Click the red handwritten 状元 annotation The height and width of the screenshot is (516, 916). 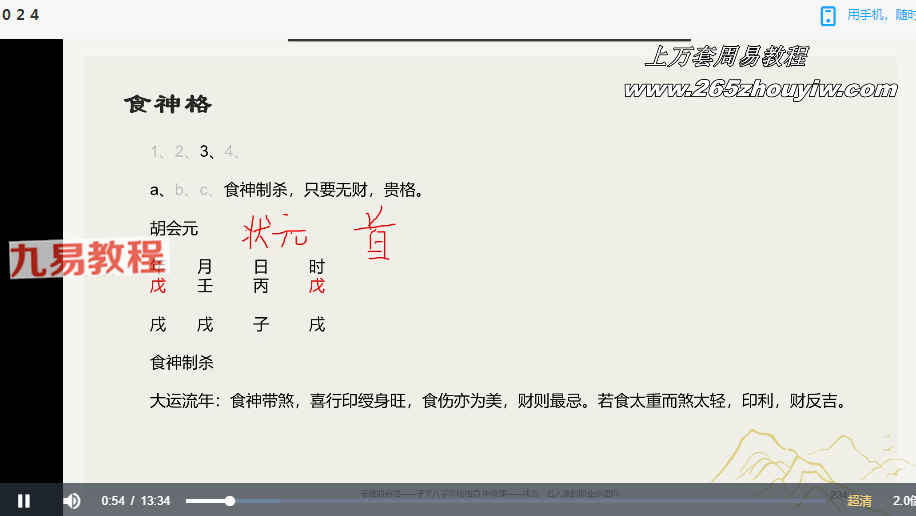276,235
